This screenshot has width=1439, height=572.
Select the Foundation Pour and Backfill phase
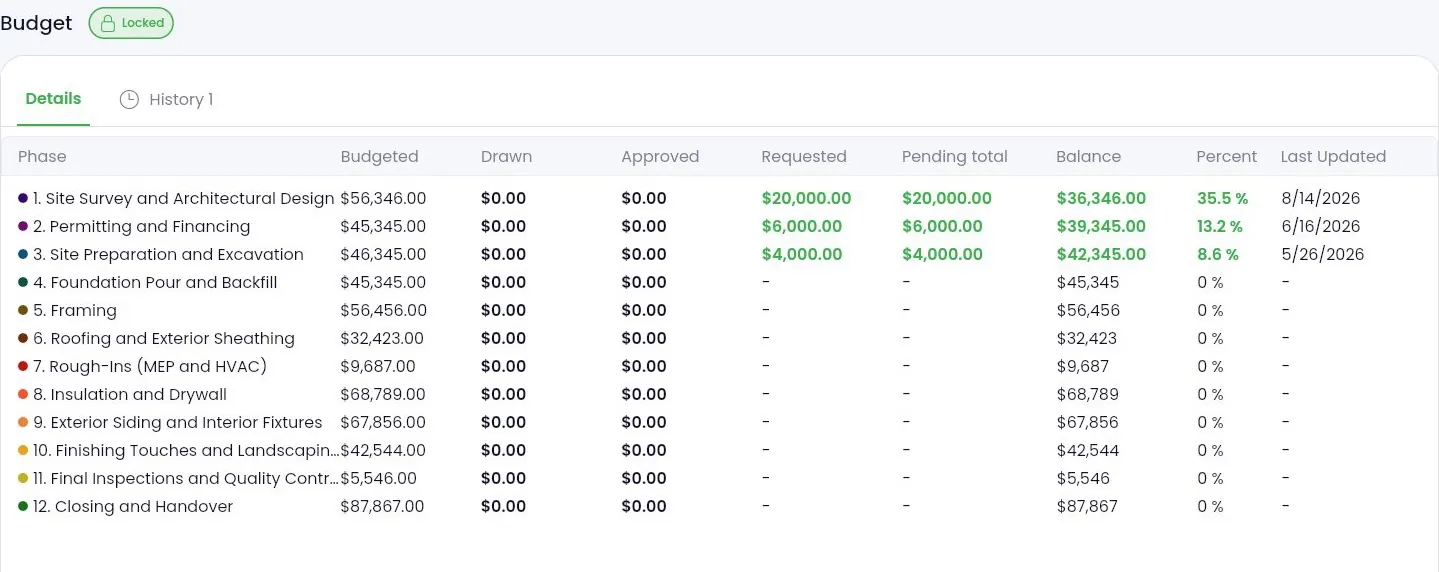pyautogui.click(x=155, y=282)
